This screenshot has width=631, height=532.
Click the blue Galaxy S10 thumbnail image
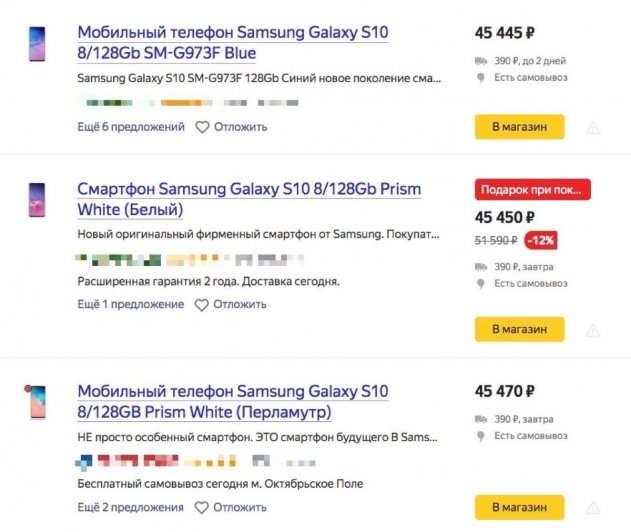(37, 44)
